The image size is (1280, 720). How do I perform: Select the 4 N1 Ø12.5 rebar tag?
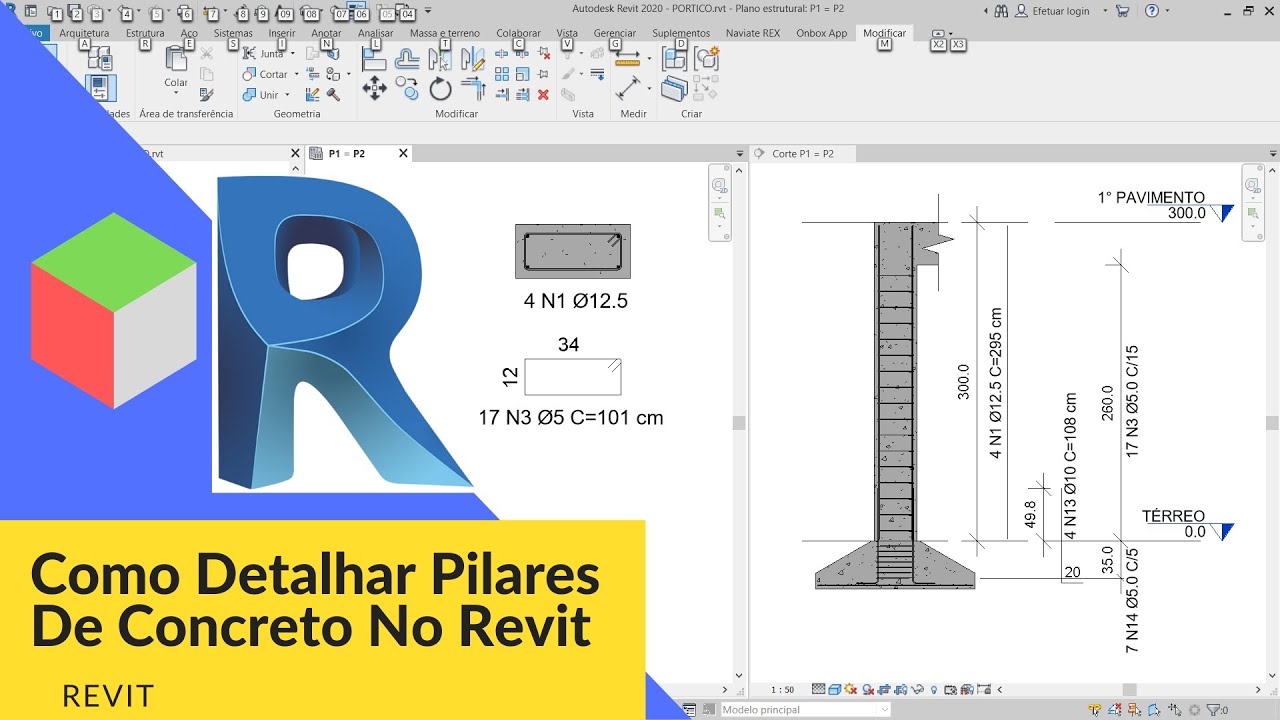click(x=575, y=301)
